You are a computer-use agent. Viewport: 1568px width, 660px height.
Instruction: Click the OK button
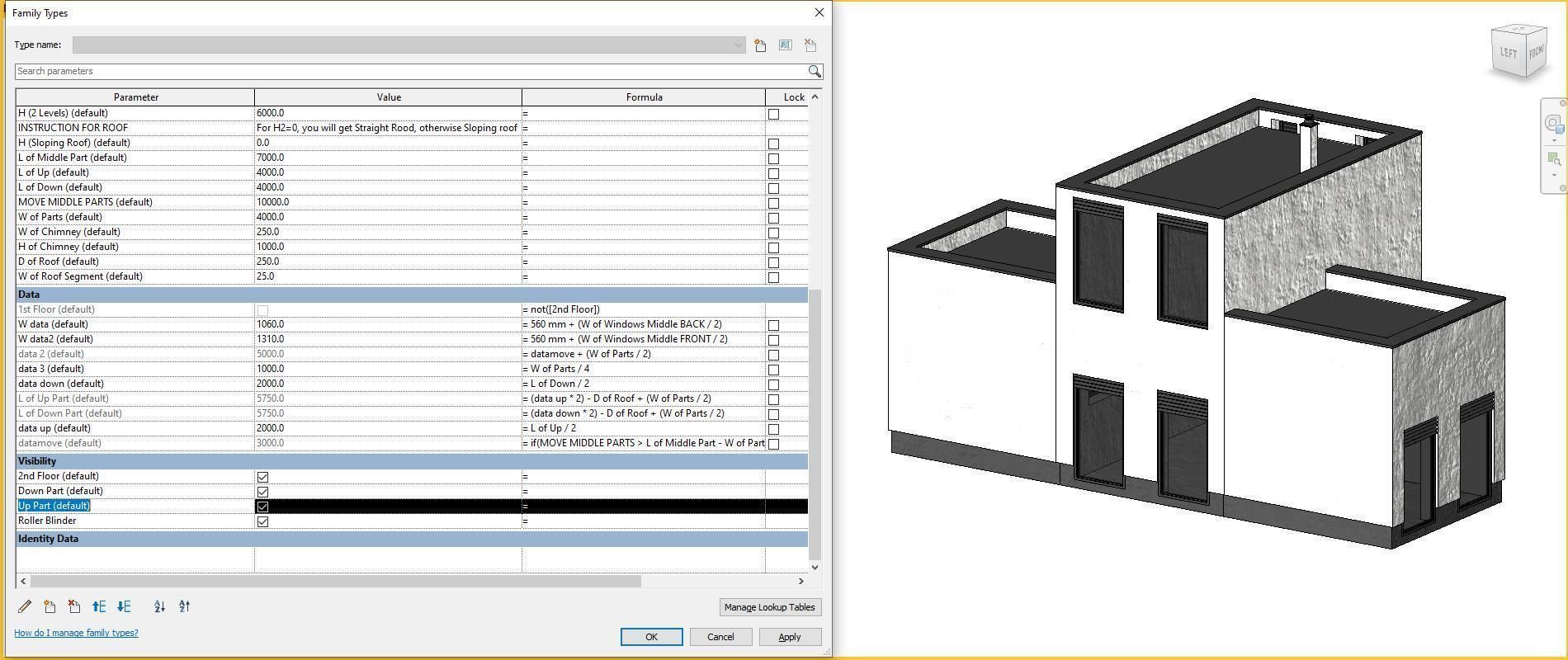[x=651, y=637]
